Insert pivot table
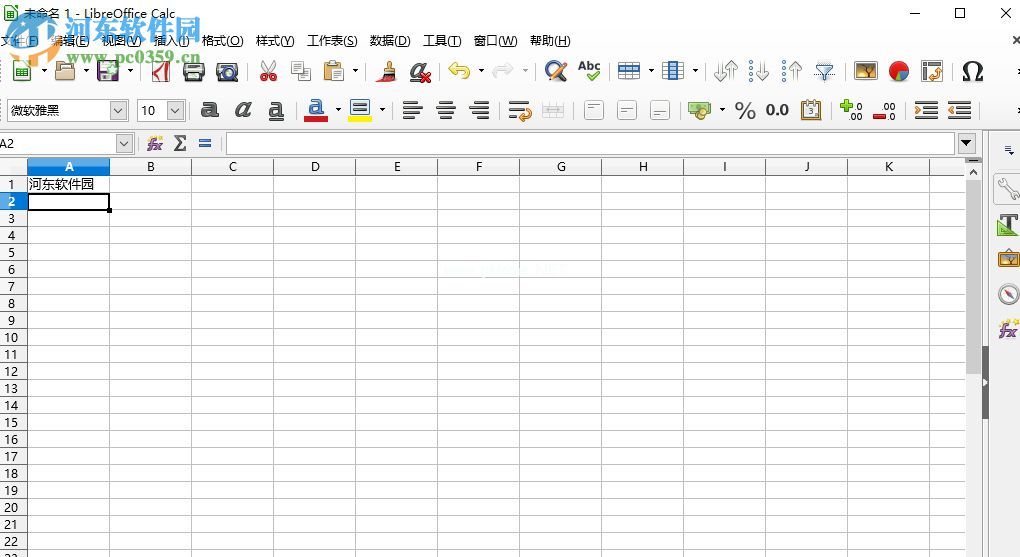Image resolution: width=1020 pixels, height=557 pixels. click(932, 71)
